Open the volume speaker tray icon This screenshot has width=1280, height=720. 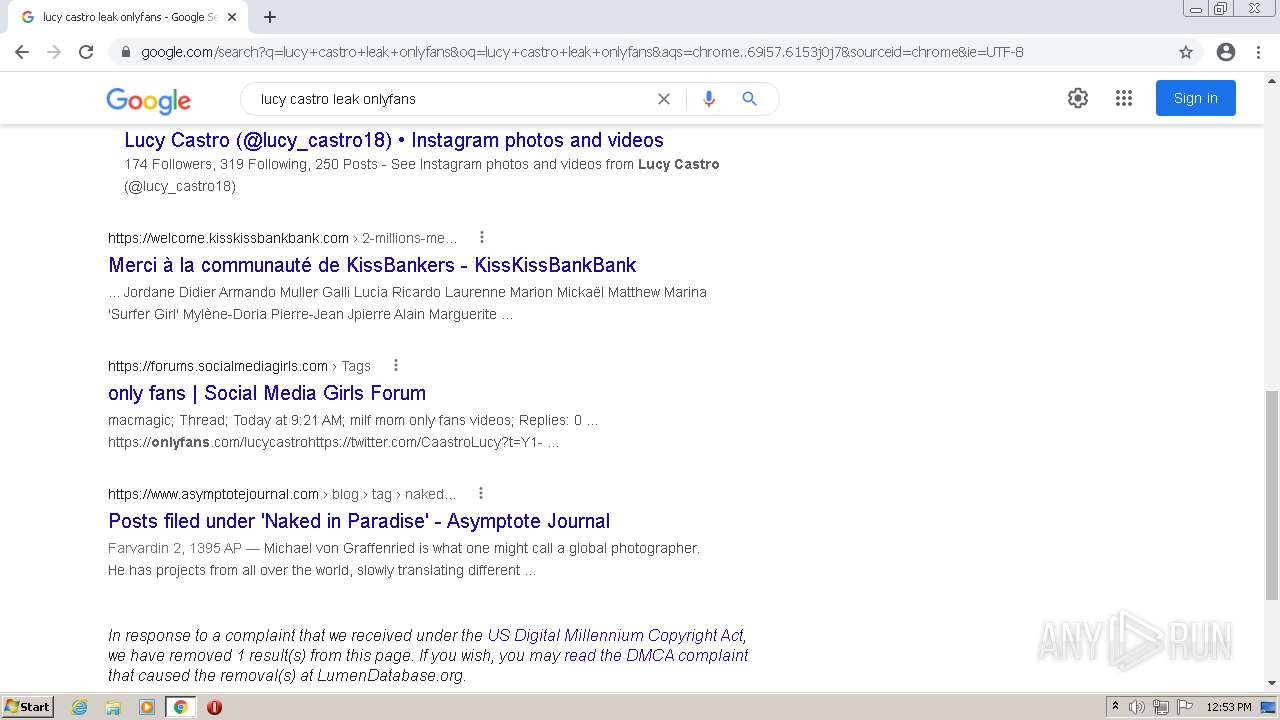click(x=1137, y=707)
